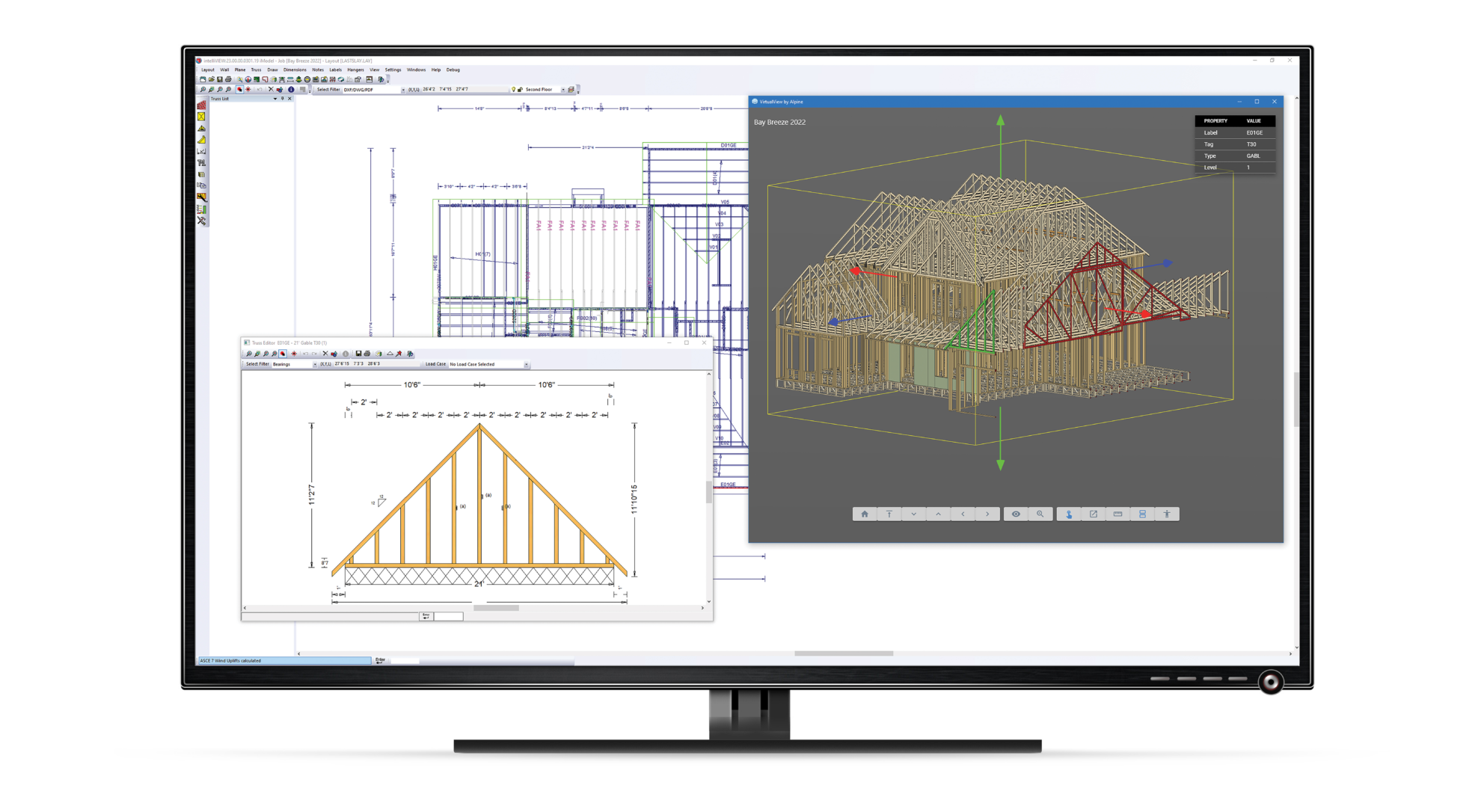The height and width of the screenshot is (812, 1481).
Task: Click the next-view right arrow button in VirtualView
Action: point(987,514)
